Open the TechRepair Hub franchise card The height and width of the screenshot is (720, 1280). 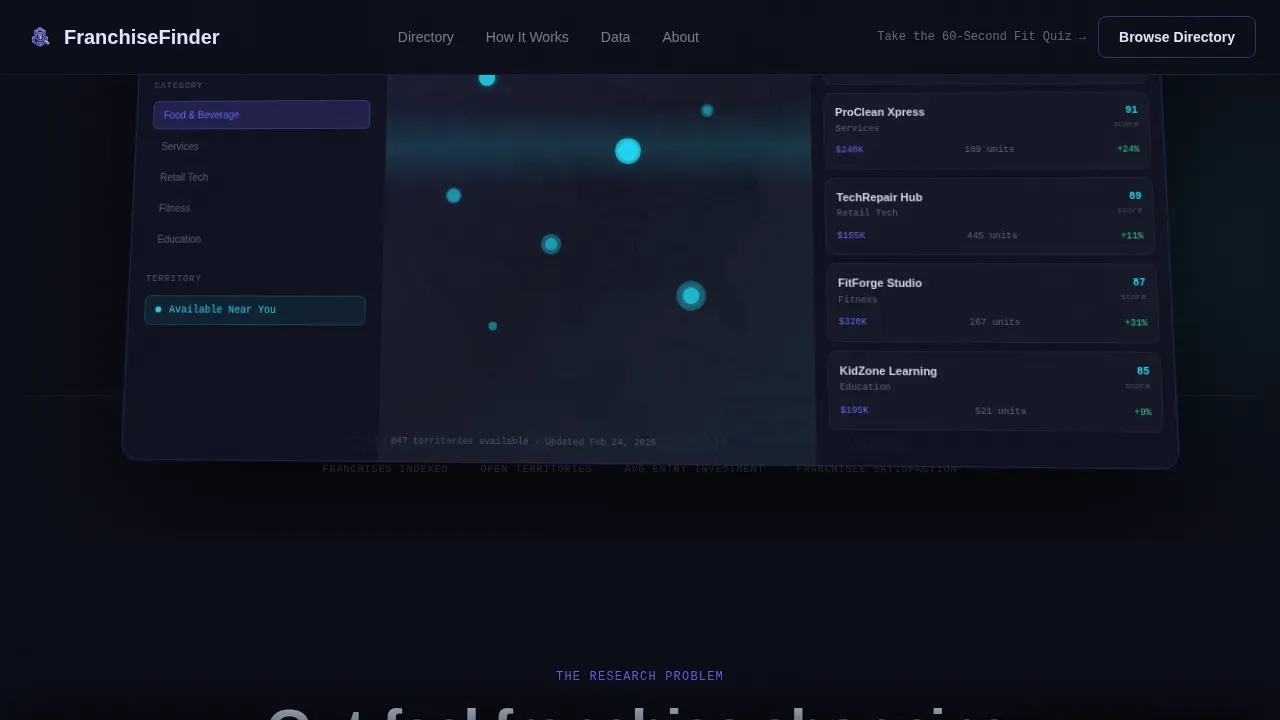pyautogui.click(x=989, y=216)
